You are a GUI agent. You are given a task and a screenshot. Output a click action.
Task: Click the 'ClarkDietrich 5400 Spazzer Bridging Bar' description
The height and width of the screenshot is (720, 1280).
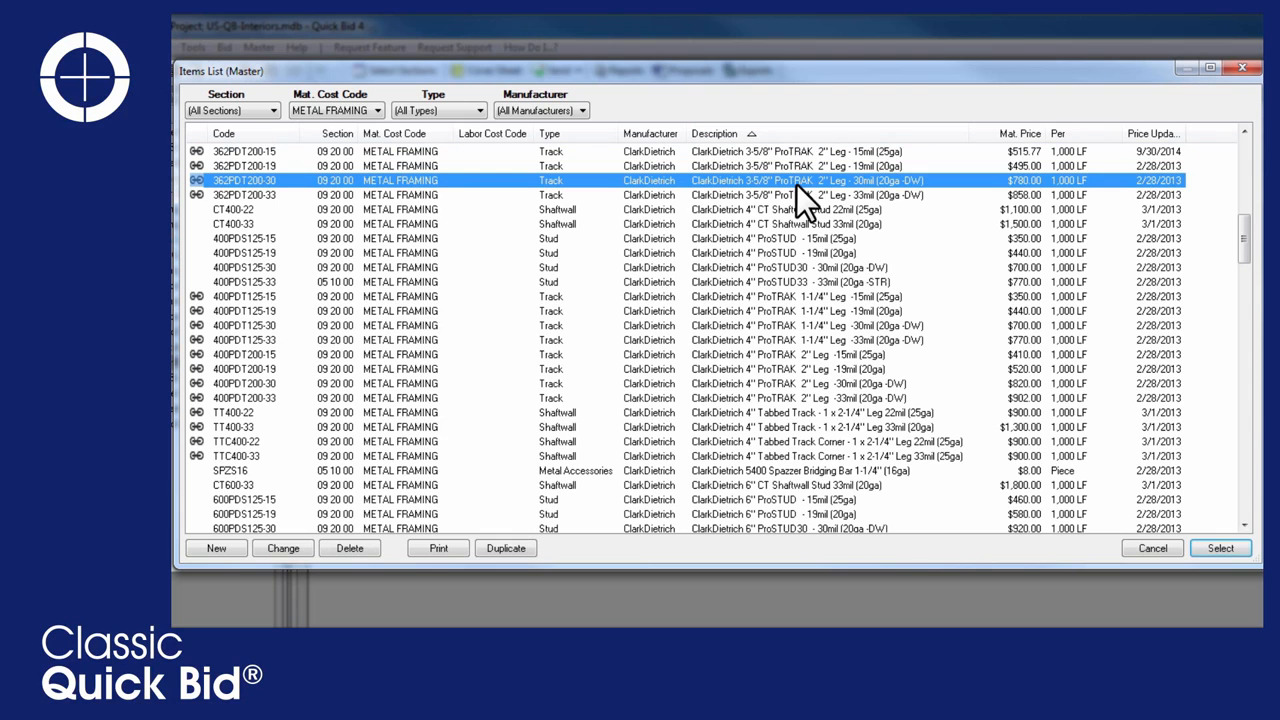coord(801,471)
